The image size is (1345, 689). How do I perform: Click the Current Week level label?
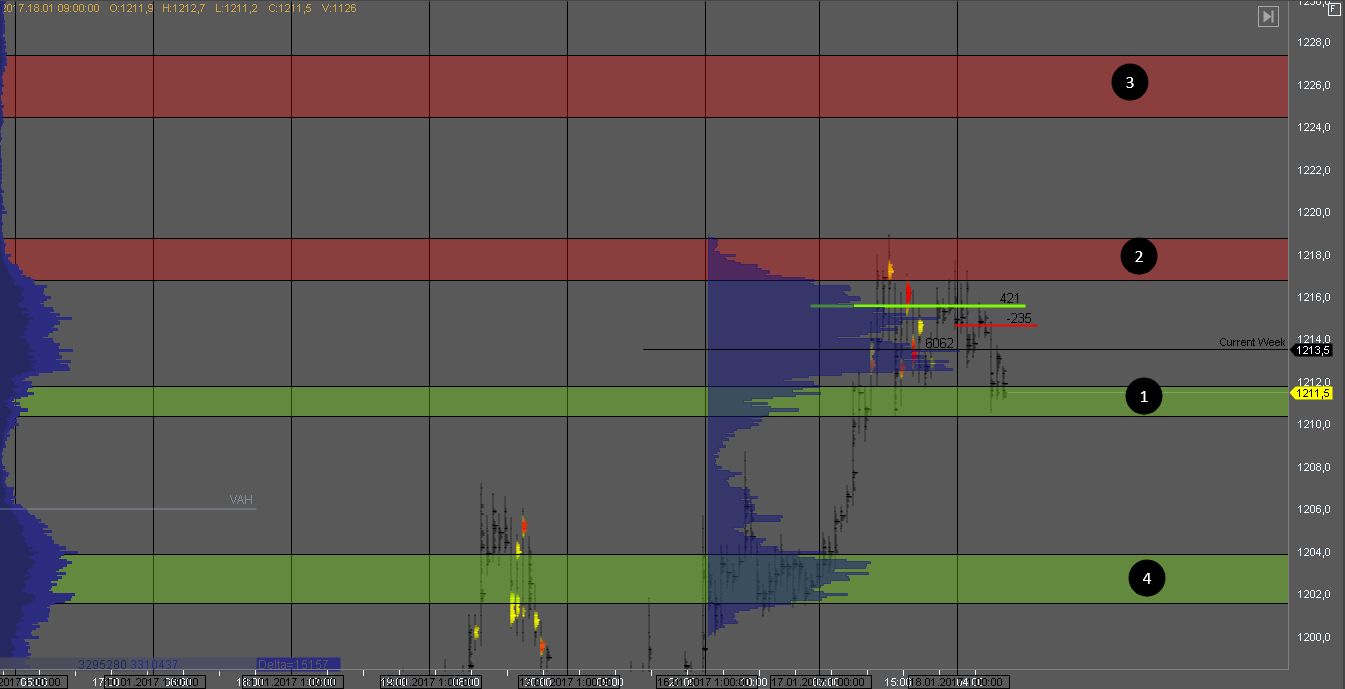point(1251,342)
